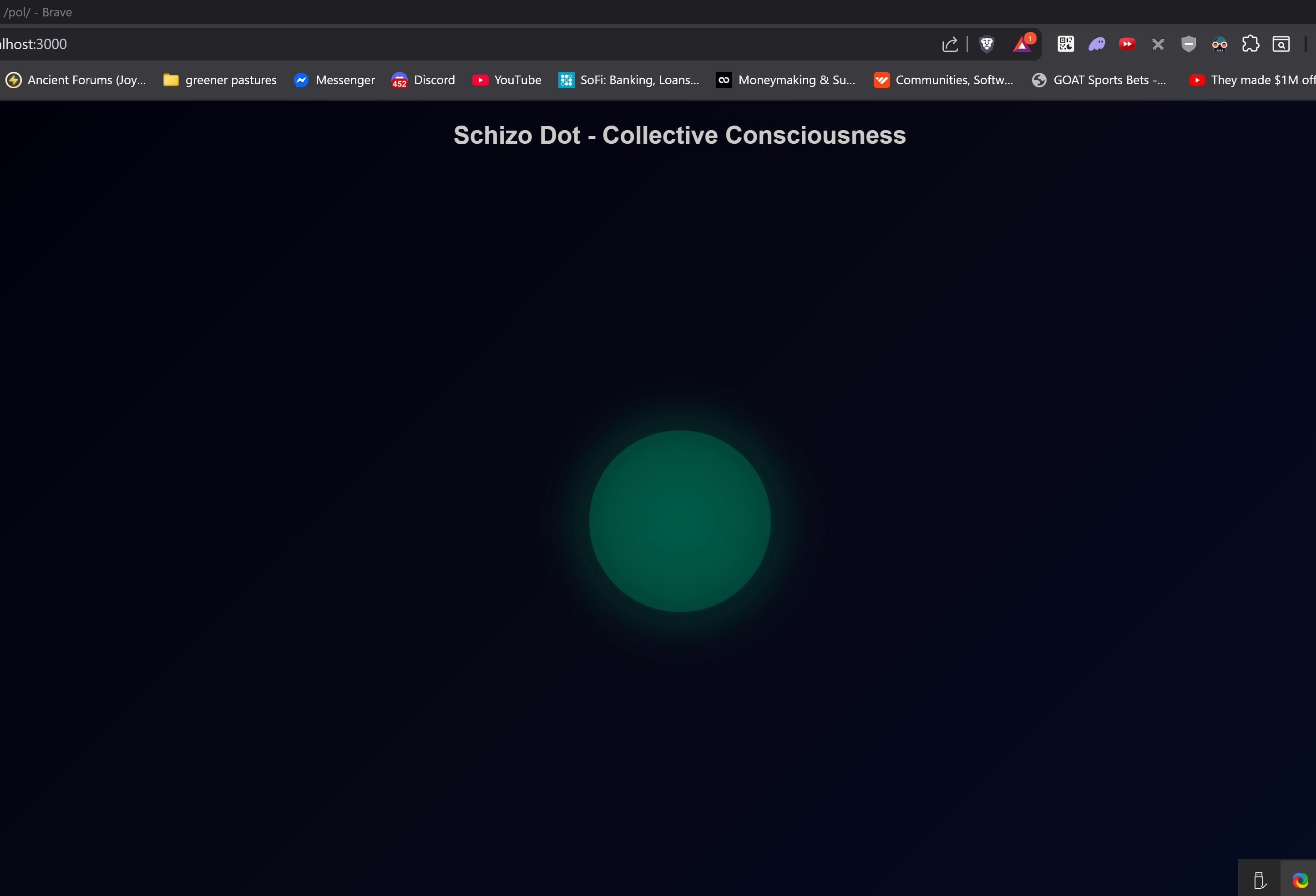This screenshot has height=896, width=1316.
Task: Open the gray shield extension icon
Action: click(x=1189, y=44)
